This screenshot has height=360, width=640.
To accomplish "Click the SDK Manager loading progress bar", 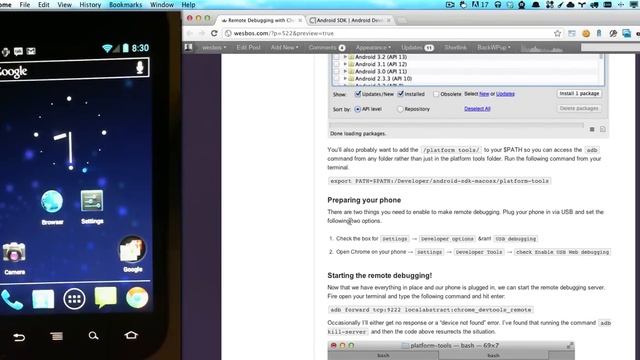I will [x=456, y=125].
